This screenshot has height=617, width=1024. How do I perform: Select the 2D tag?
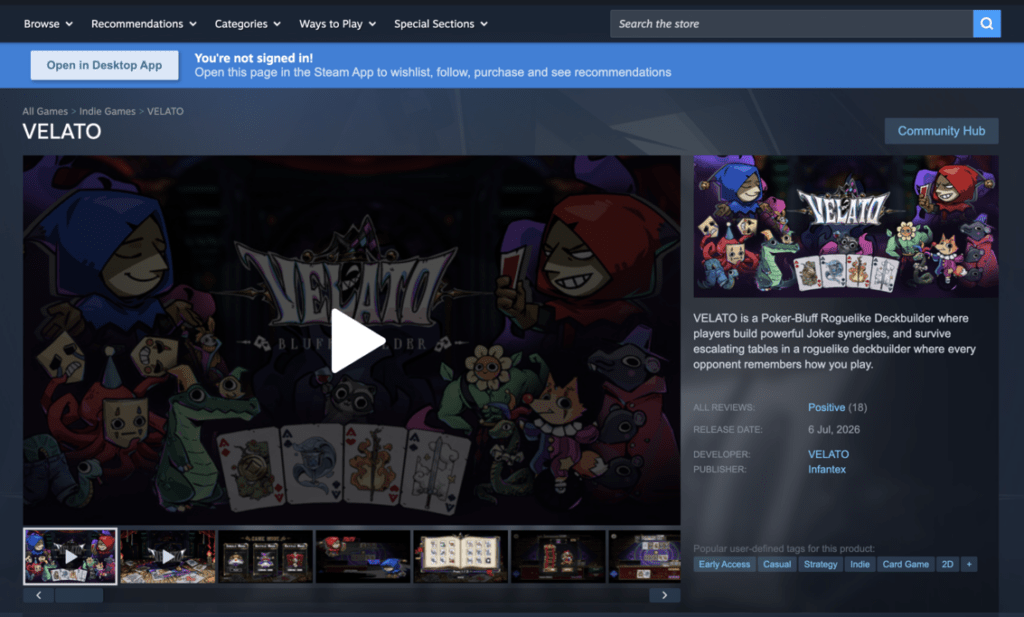tap(947, 564)
